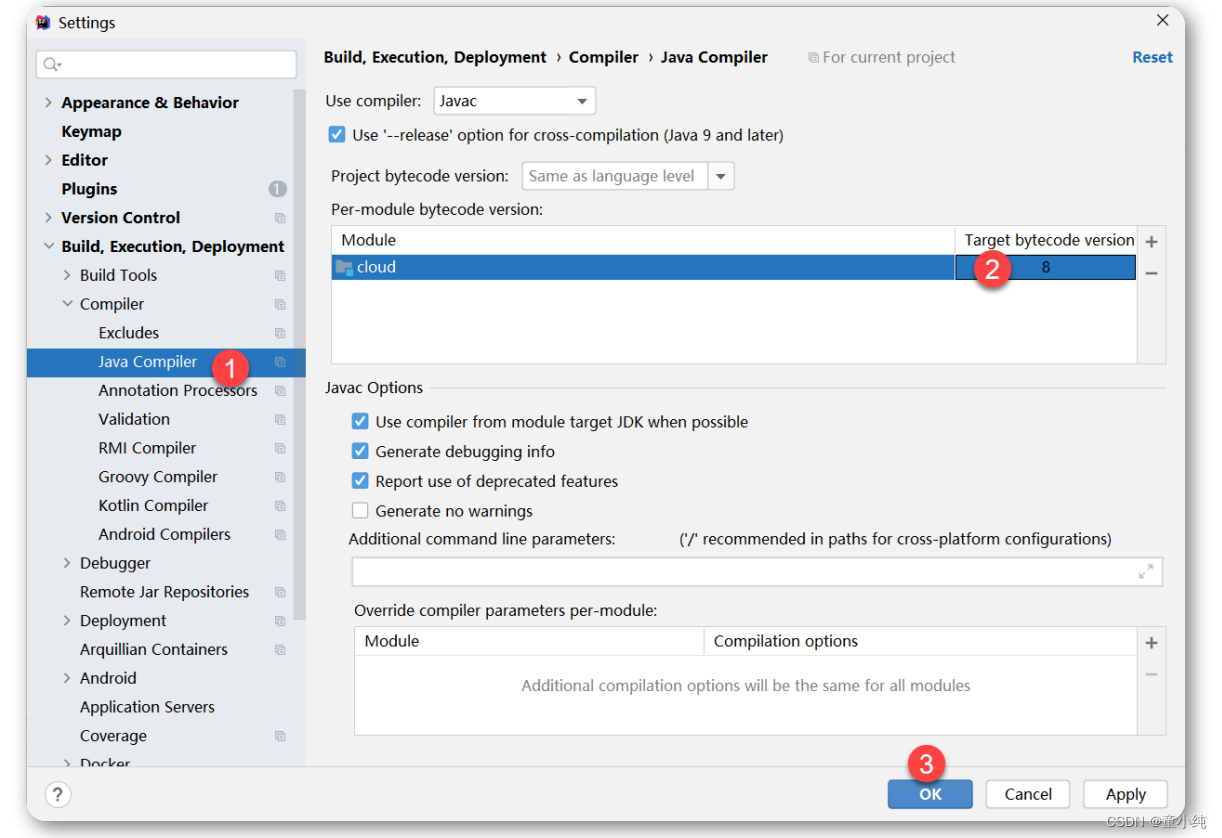Open the help question mark icon
The width and height of the screenshot is (1222, 838).
(x=58, y=794)
